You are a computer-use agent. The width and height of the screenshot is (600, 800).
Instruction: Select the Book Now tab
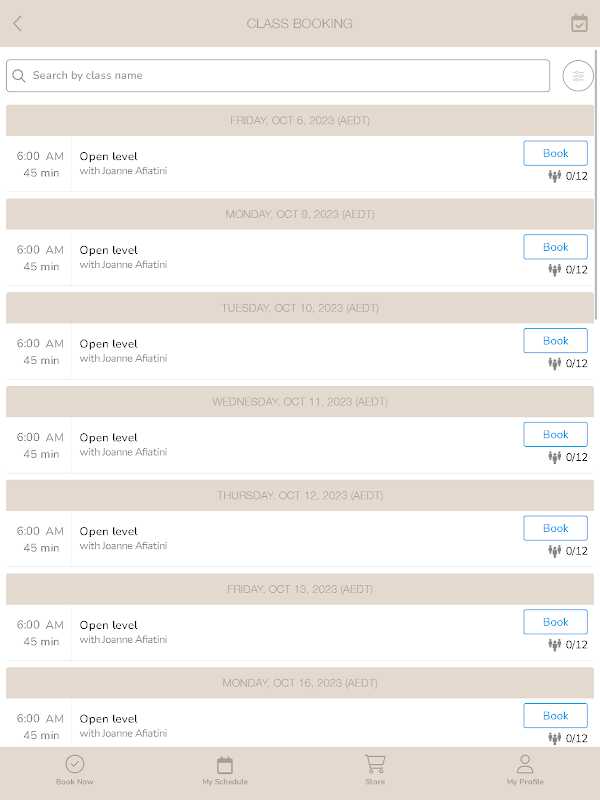tap(74, 770)
